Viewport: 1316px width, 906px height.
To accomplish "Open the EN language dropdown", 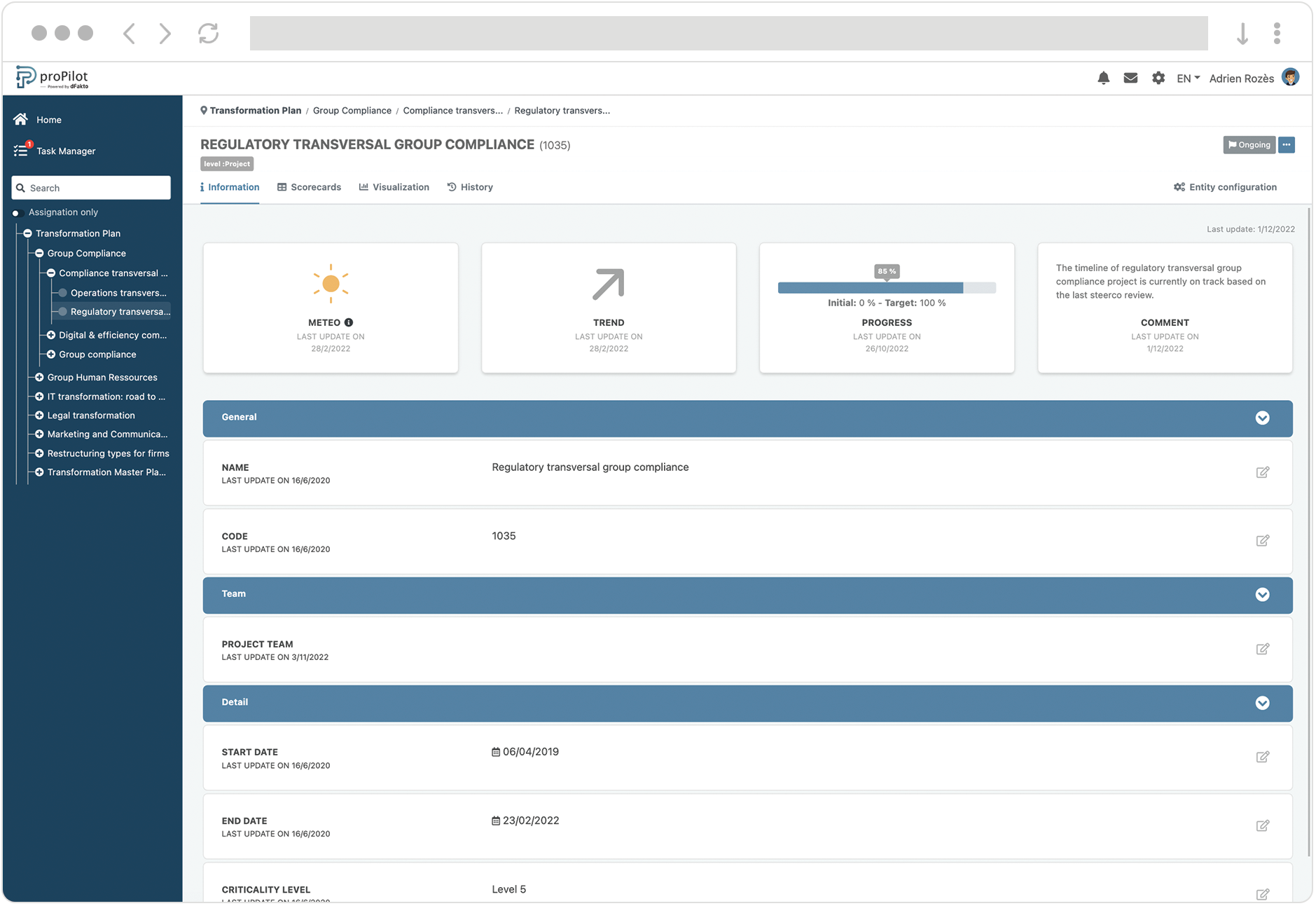I will pyautogui.click(x=1188, y=78).
